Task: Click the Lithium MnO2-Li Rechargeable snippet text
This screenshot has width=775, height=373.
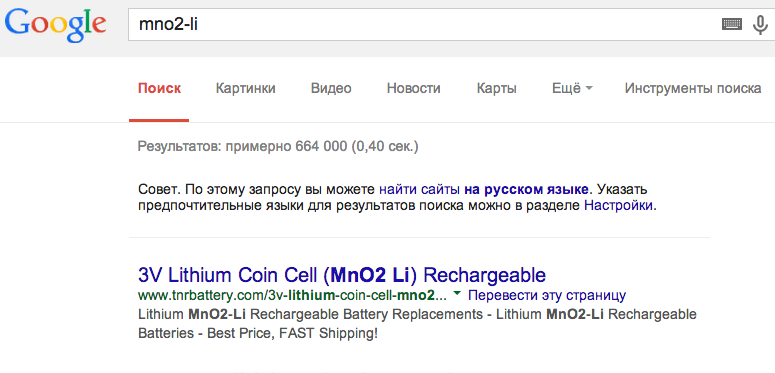Action: (x=417, y=324)
